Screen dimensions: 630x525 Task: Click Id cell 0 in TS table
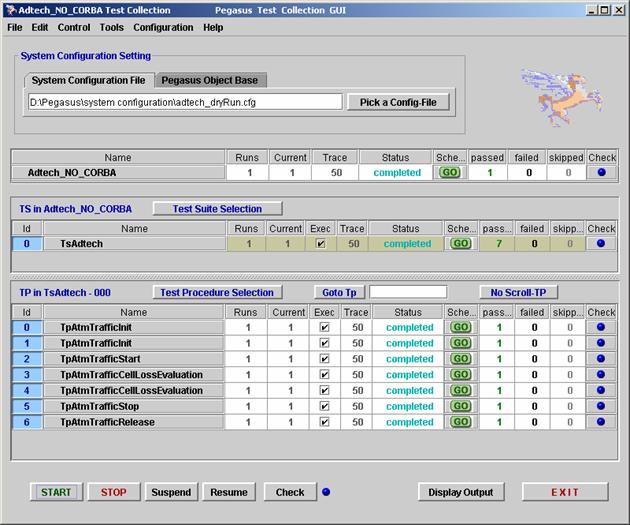click(27, 244)
